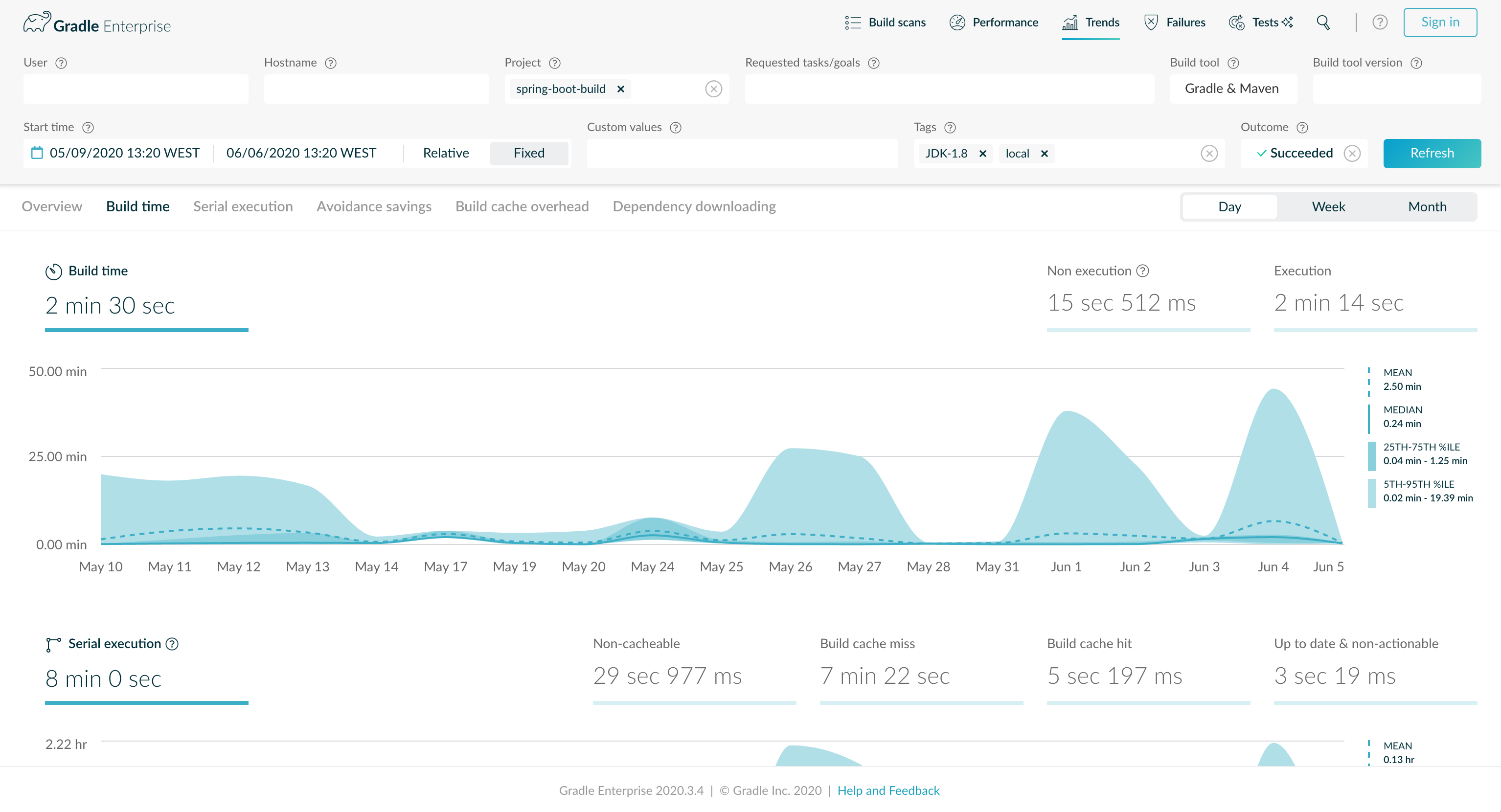Remove the JDK-1.8 tag chip

click(982, 154)
